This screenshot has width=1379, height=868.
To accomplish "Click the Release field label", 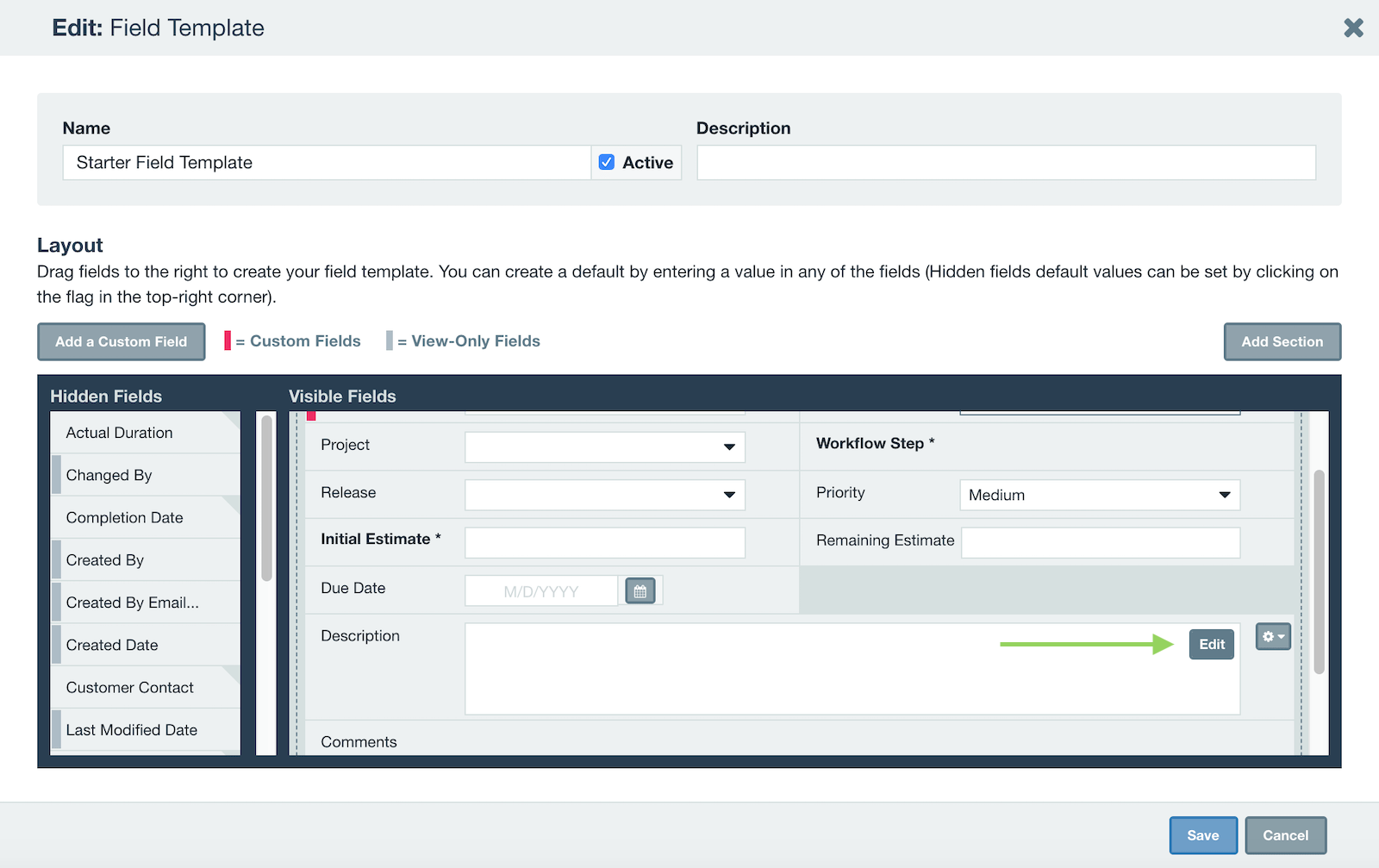I will (x=348, y=492).
